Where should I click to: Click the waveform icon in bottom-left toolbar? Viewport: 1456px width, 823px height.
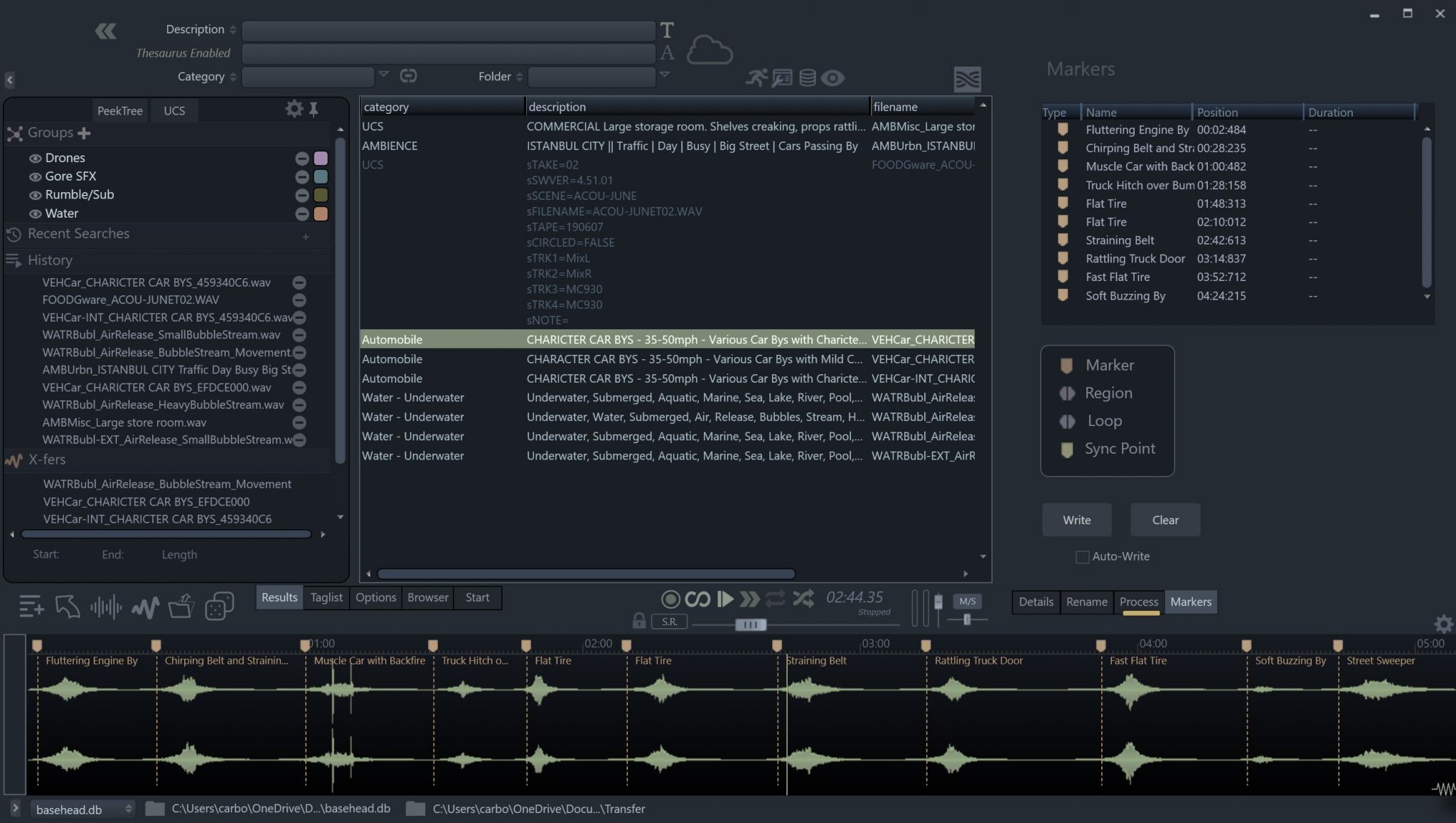click(107, 607)
